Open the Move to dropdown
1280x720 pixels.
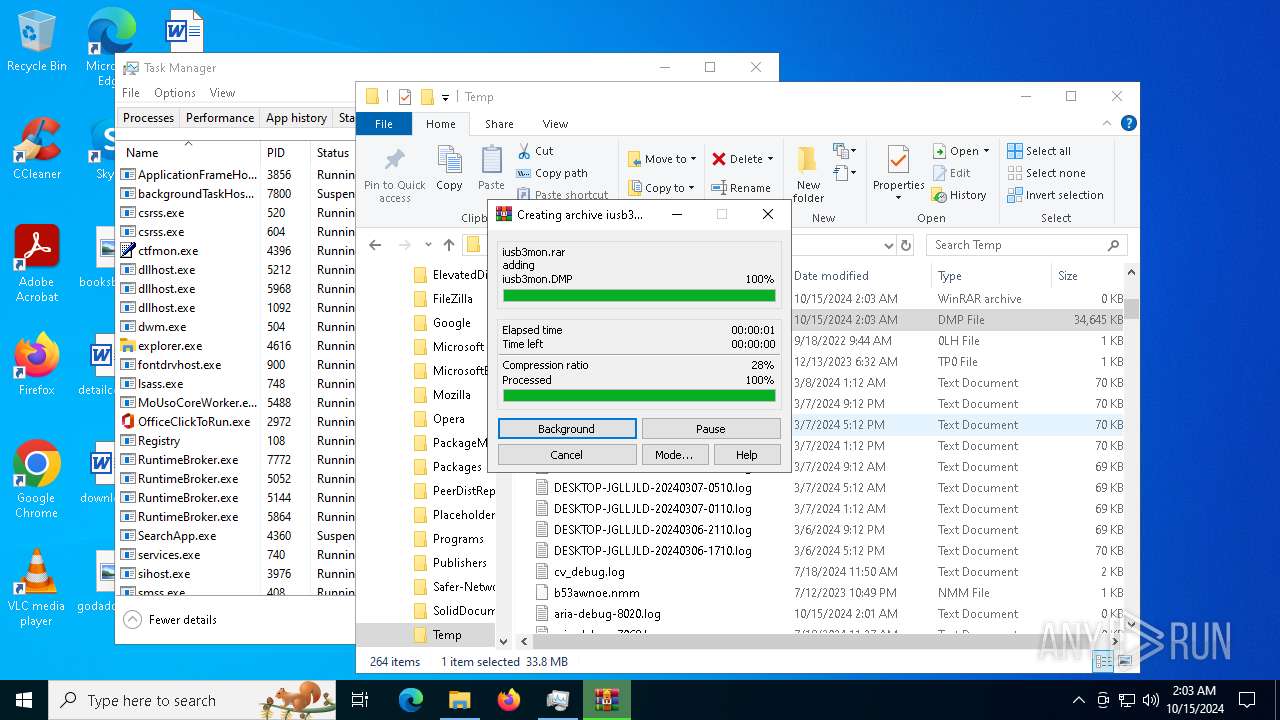coord(663,159)
